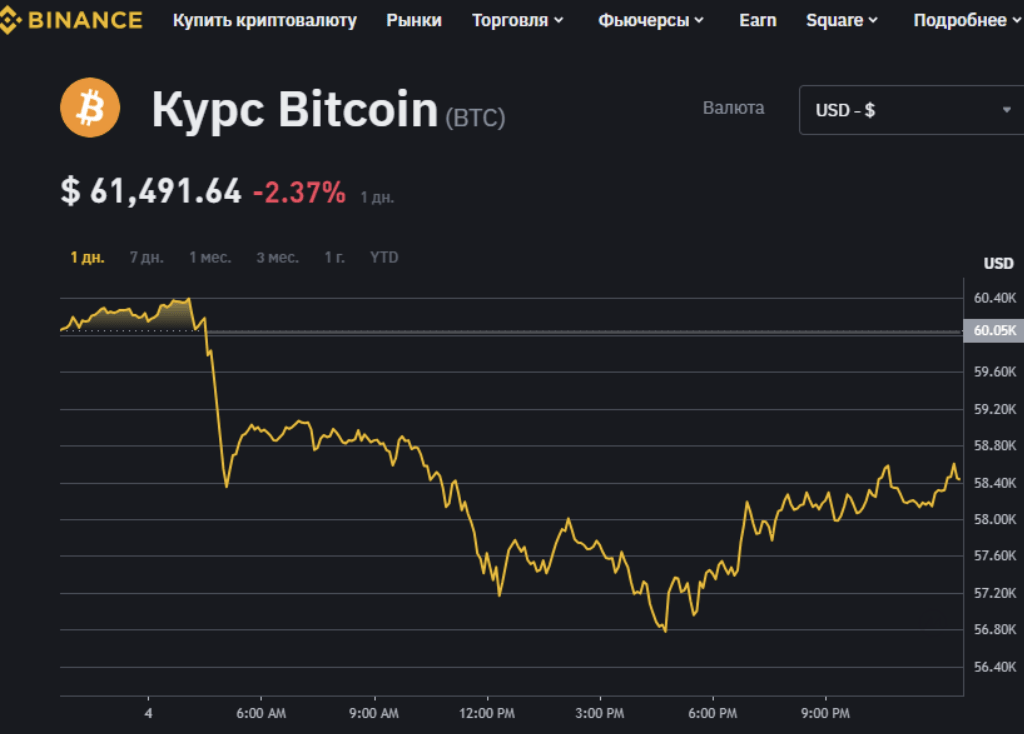Click the 58.80K axis label
Viewport: 1024px width, 734px height.
tap(995, 445)
